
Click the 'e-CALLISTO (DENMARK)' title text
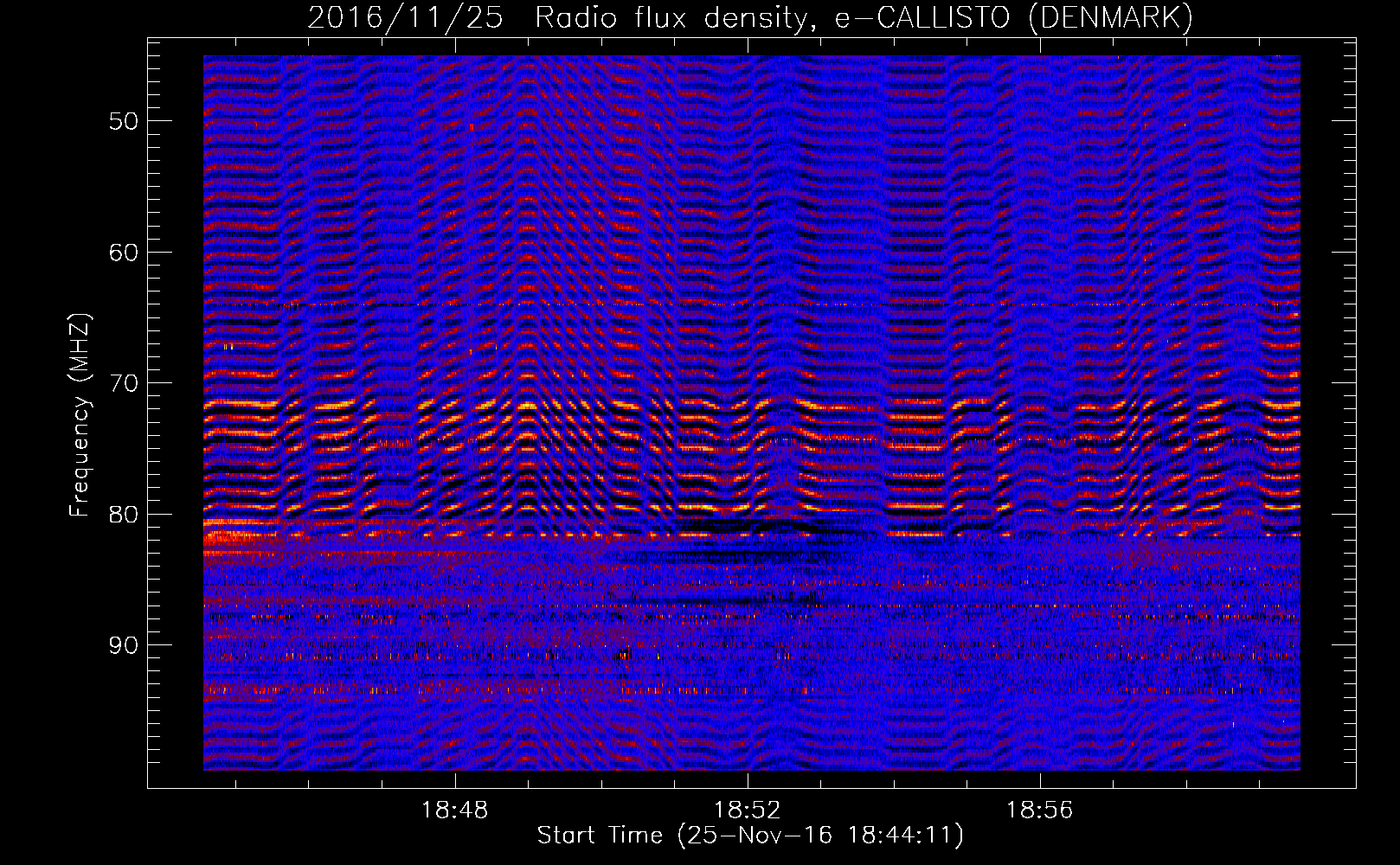click(1013, 18)
